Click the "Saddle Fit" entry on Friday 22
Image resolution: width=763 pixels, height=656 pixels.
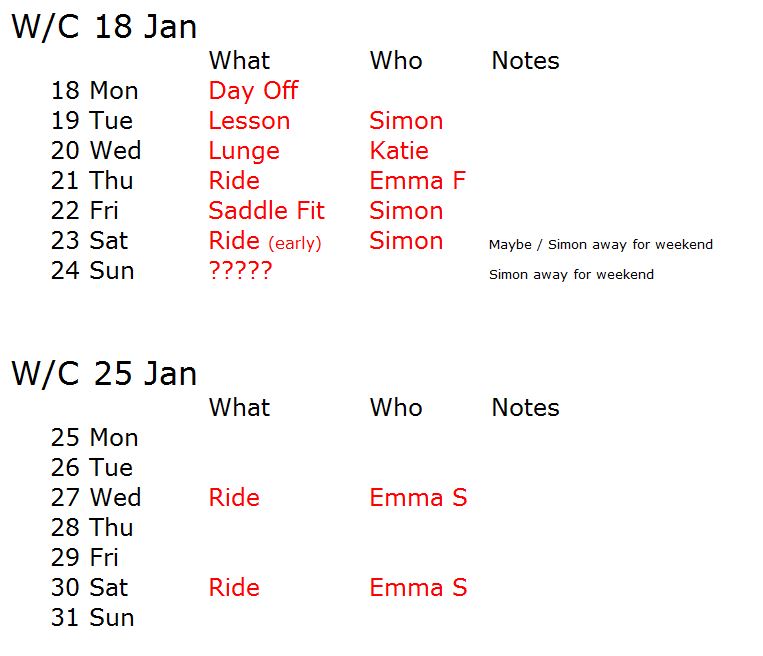pos(266,211)
